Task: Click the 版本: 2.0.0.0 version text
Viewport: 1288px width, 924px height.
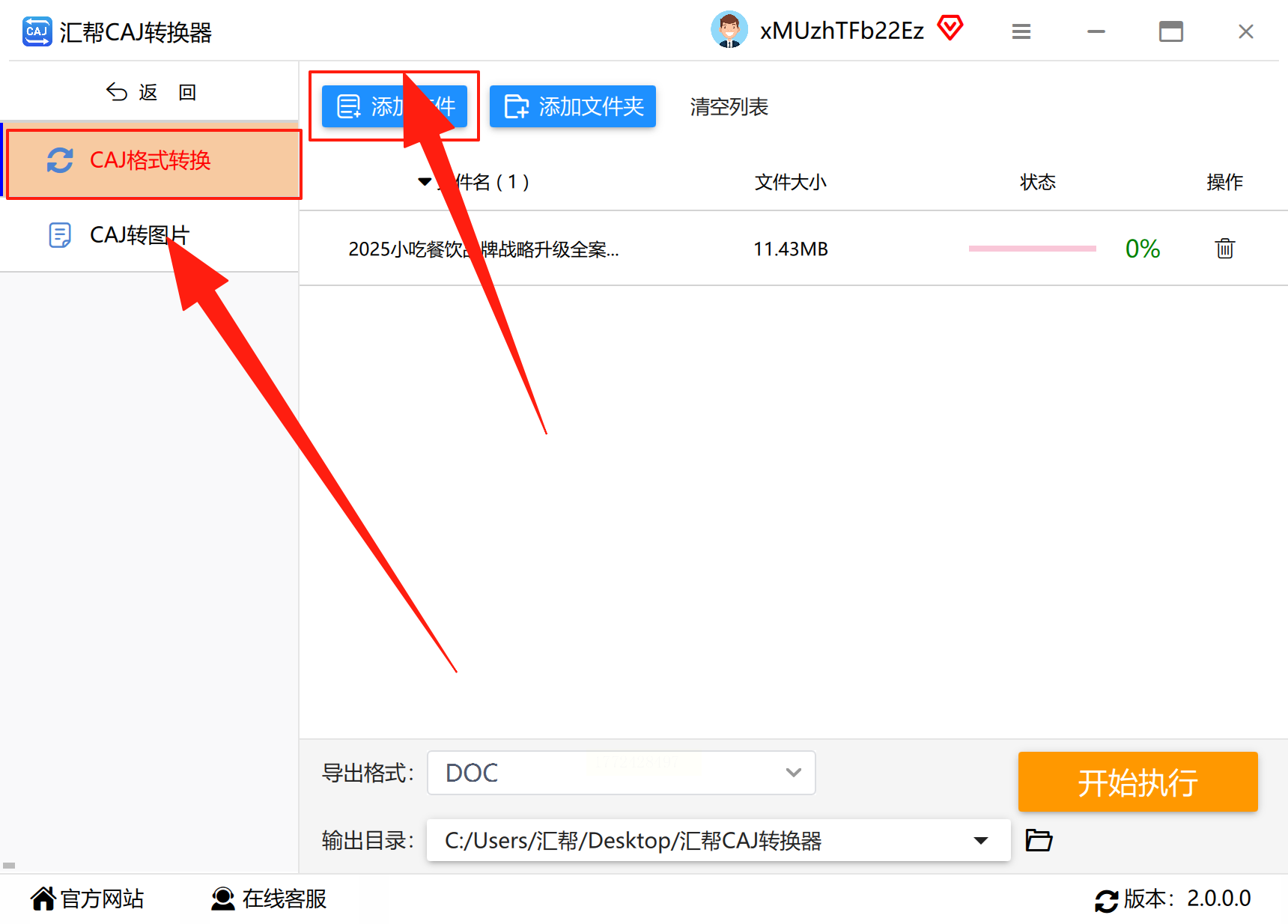Action: click(1188, 899)
